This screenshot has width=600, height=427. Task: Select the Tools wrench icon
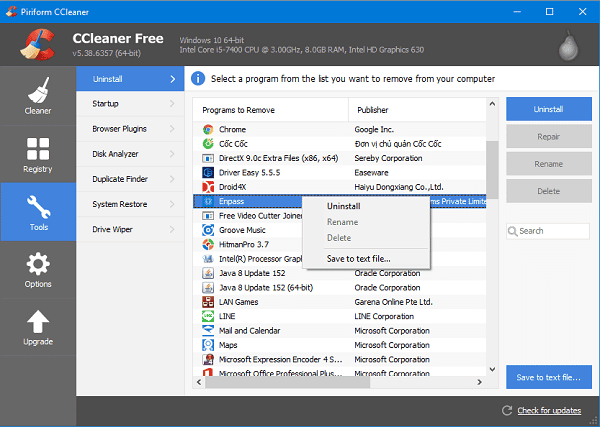point(37,207)
